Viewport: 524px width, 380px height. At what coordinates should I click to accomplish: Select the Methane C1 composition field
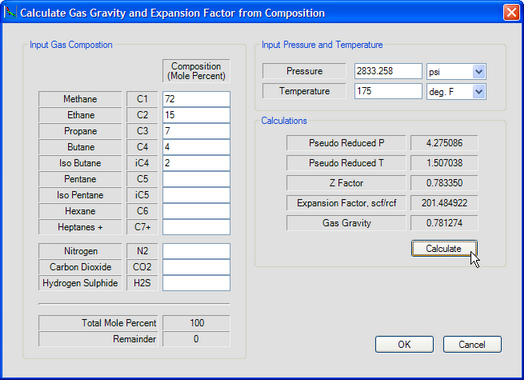pos(196,99)
